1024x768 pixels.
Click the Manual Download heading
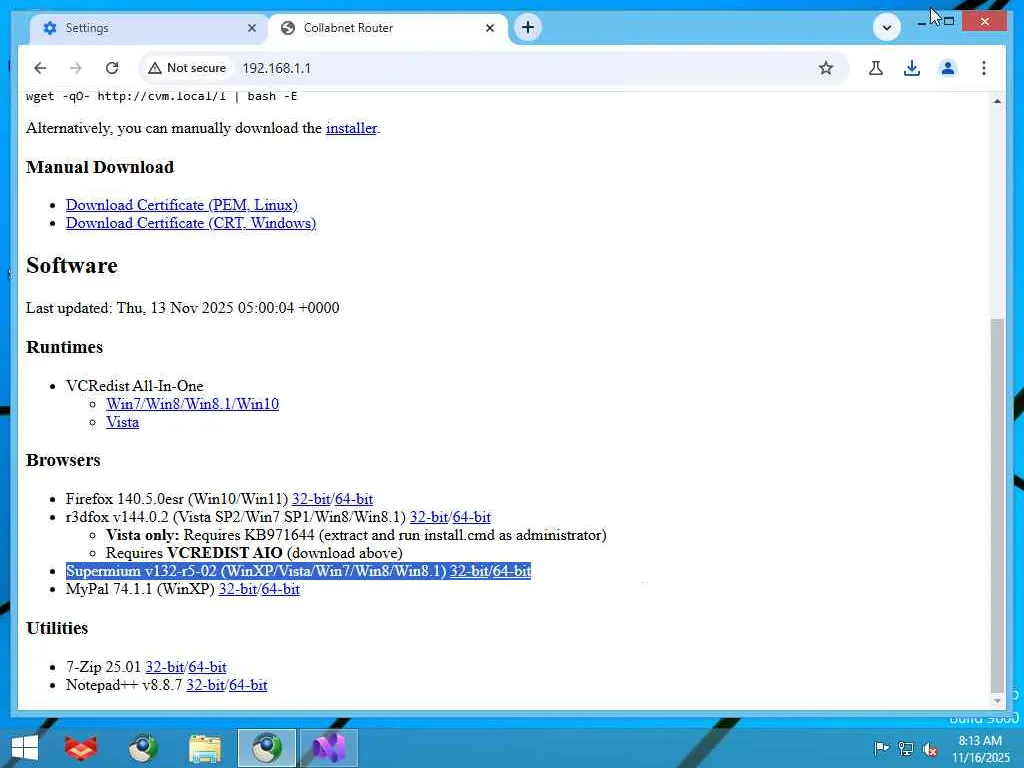click(x=100, y=167)
